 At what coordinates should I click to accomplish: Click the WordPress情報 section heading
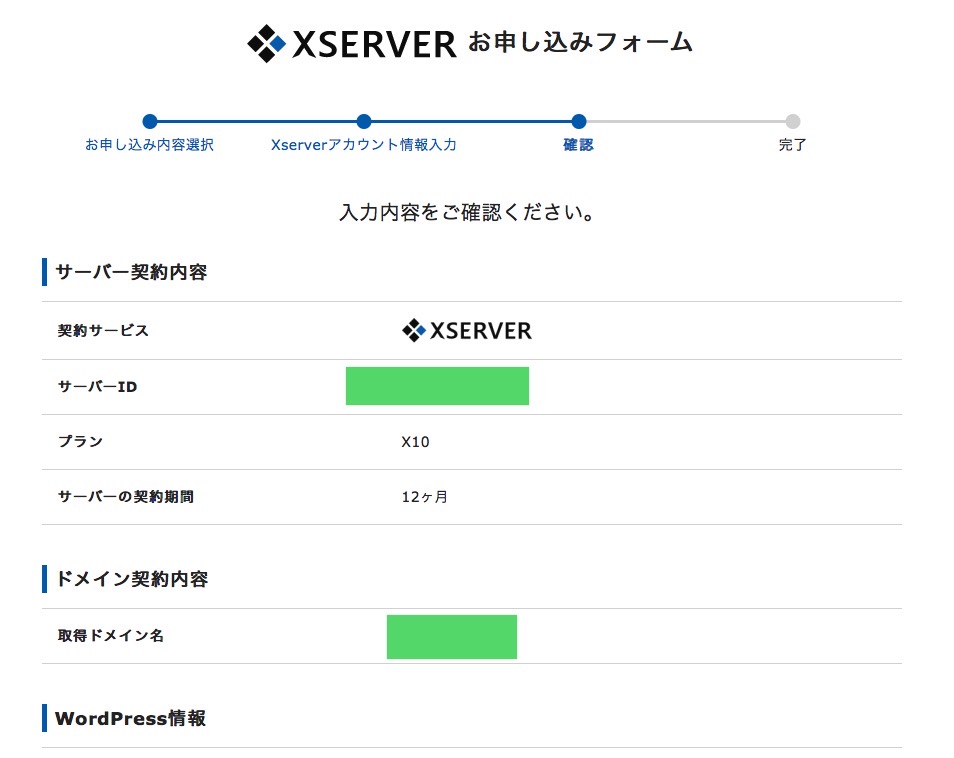[131, 718]
